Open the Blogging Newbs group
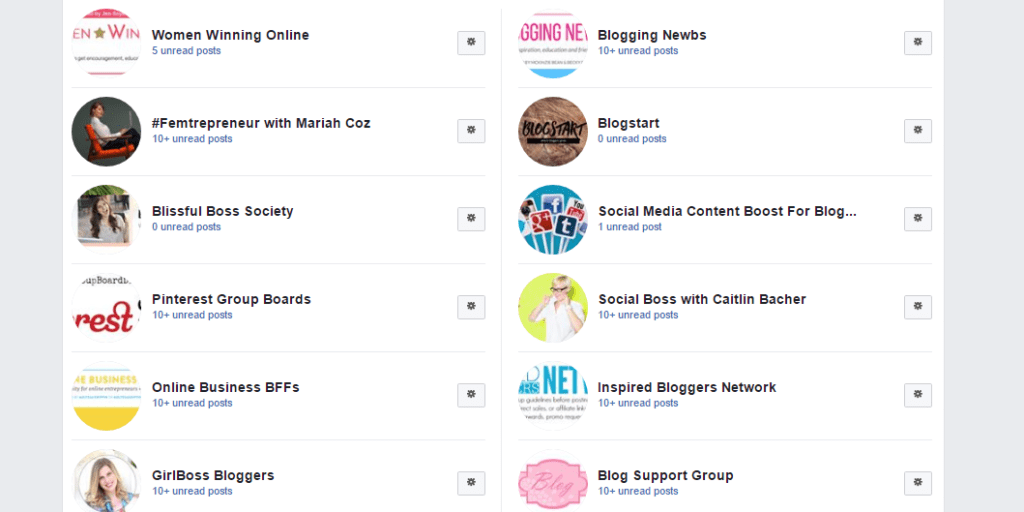Screen dimensions: 1024x512 (652, 35)
